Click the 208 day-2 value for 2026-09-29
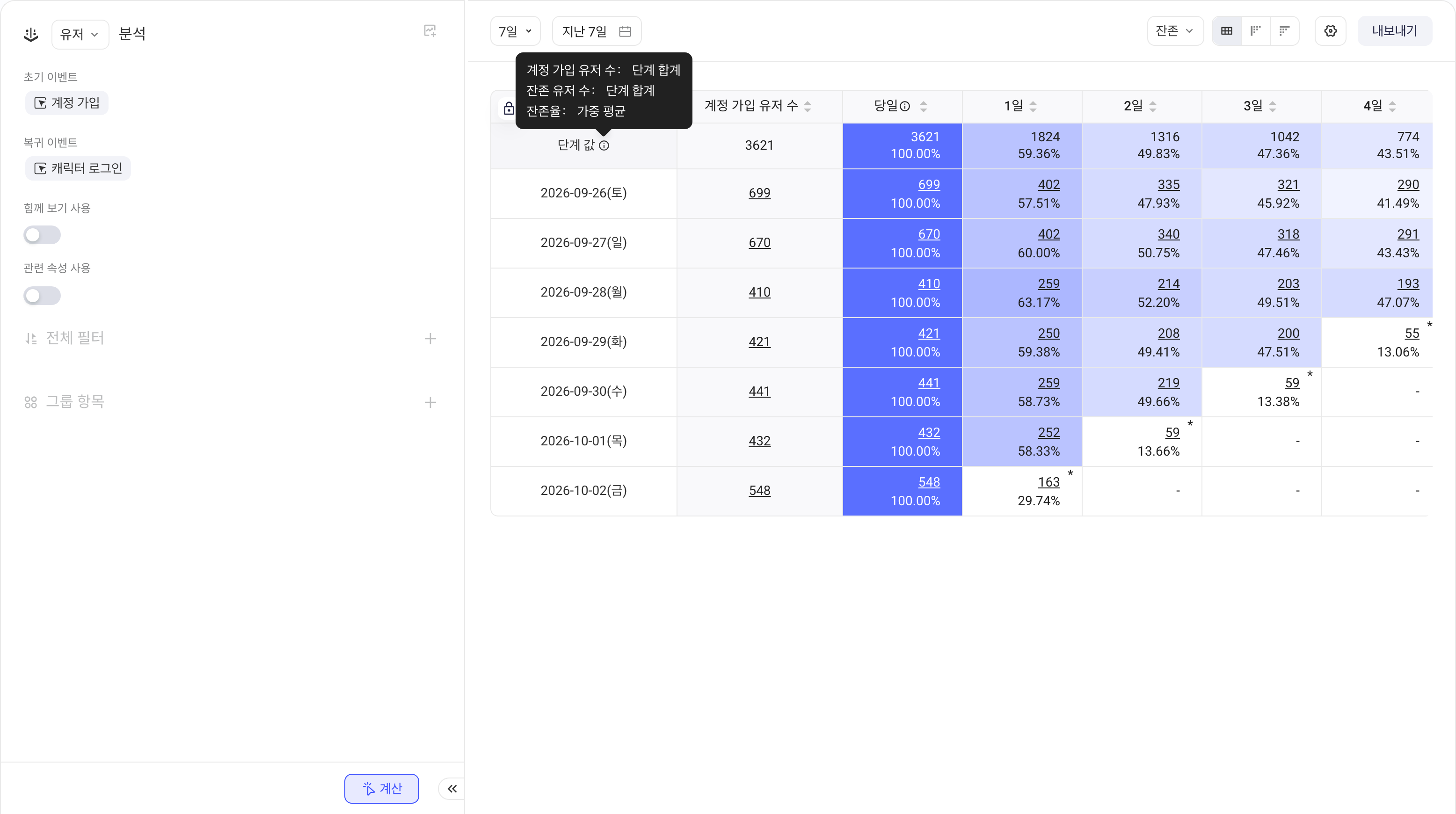Image resolution: width=1456 pixels, height=814 pixels. click(1168, 334)
